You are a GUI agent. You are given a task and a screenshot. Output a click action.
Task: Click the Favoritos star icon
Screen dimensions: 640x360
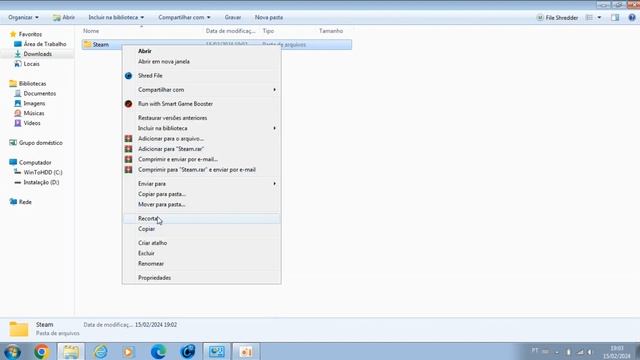pyautogui.click(x=13, y=34)
